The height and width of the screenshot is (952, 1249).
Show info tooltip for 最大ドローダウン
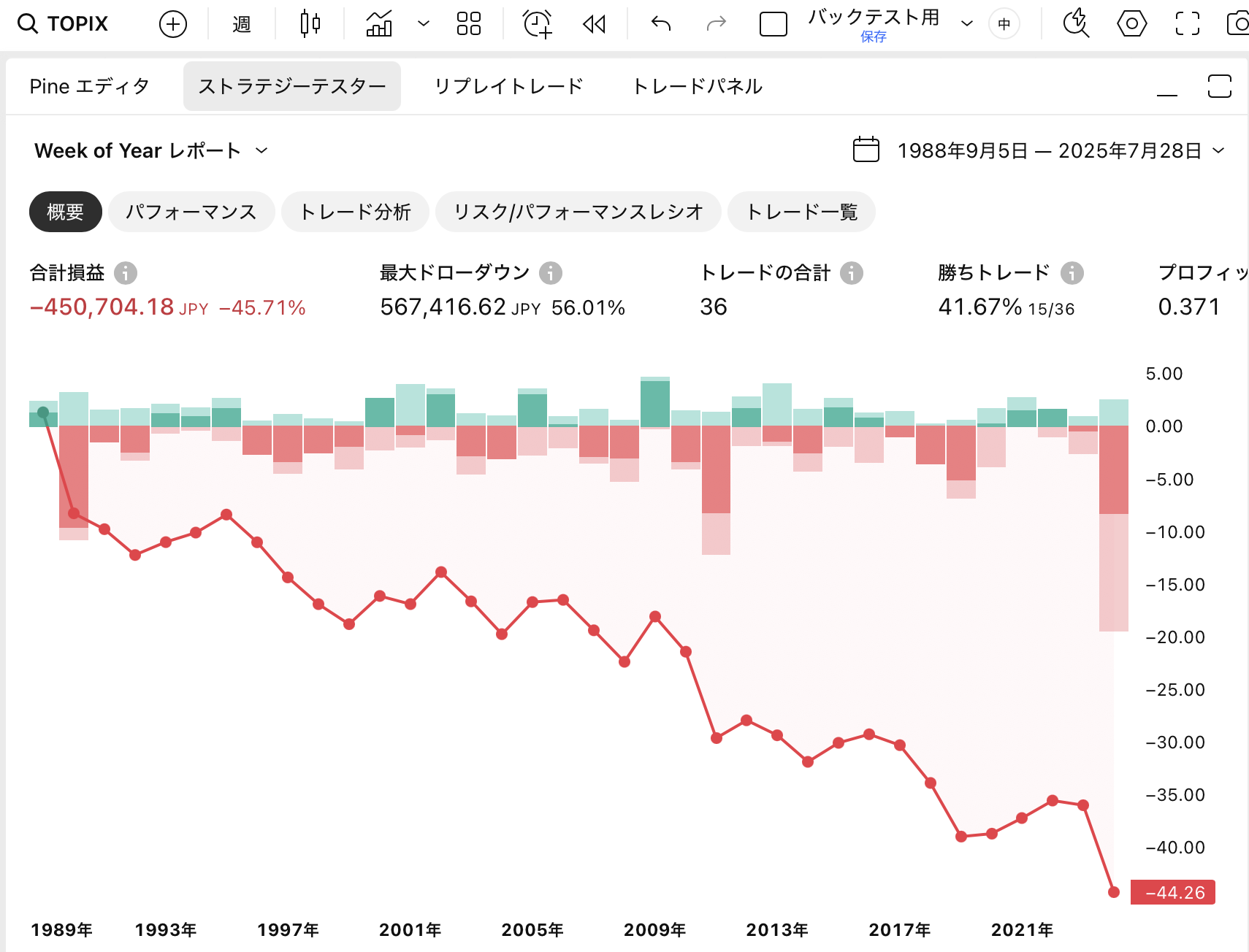[x=551, y=273]
